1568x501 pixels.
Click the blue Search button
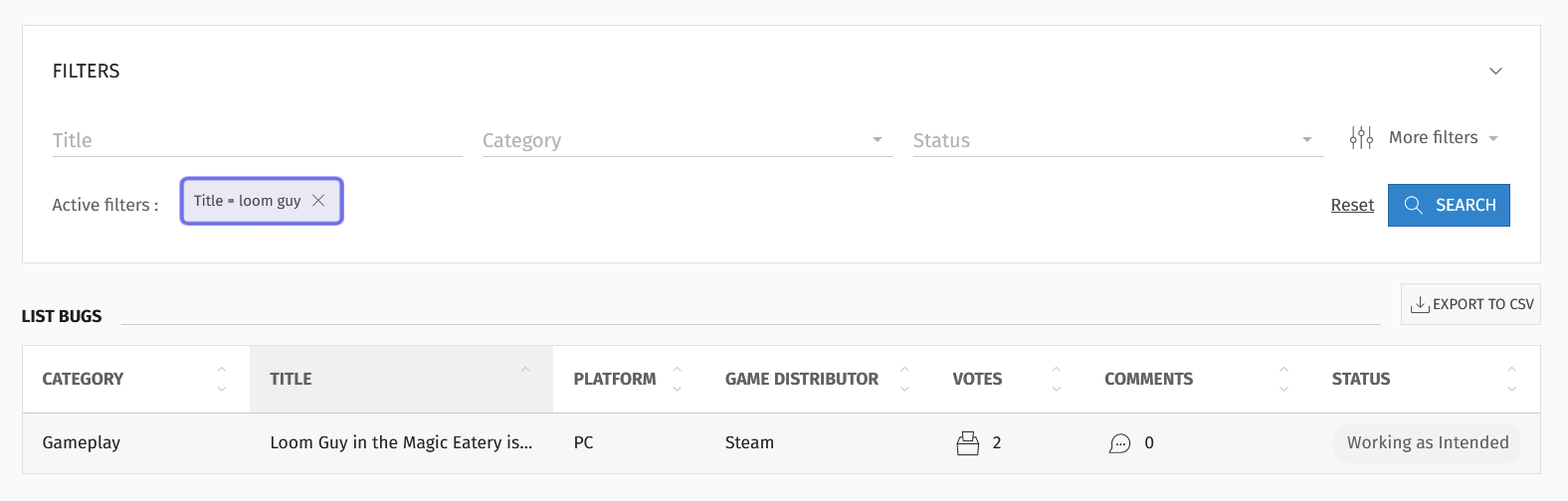click(1449, 205)
